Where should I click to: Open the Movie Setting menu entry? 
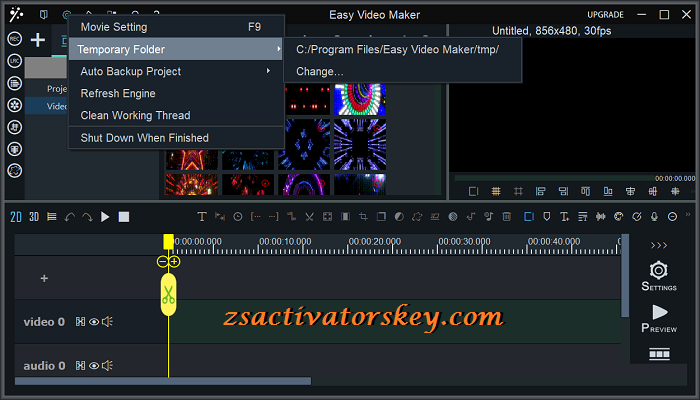coord(176,27)
